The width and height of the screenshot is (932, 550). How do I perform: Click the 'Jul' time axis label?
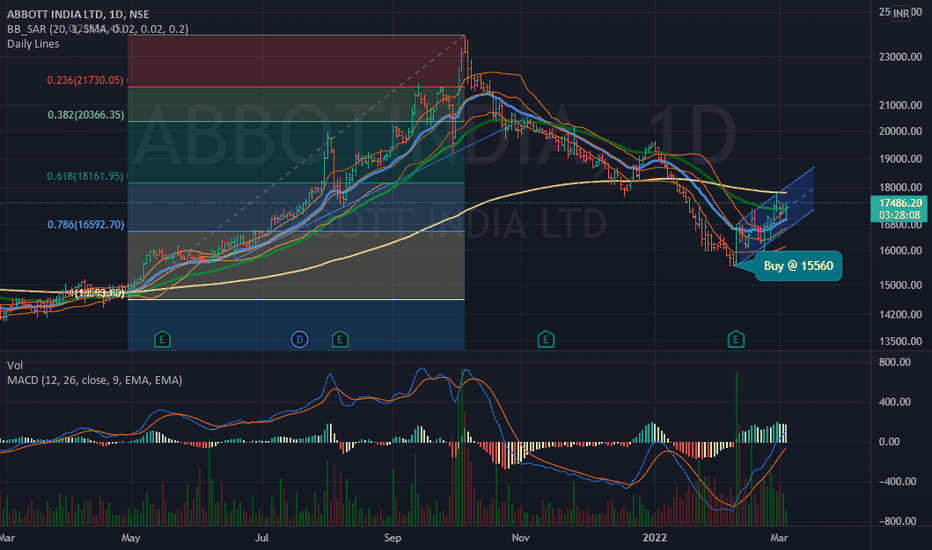tap(262, 538)
